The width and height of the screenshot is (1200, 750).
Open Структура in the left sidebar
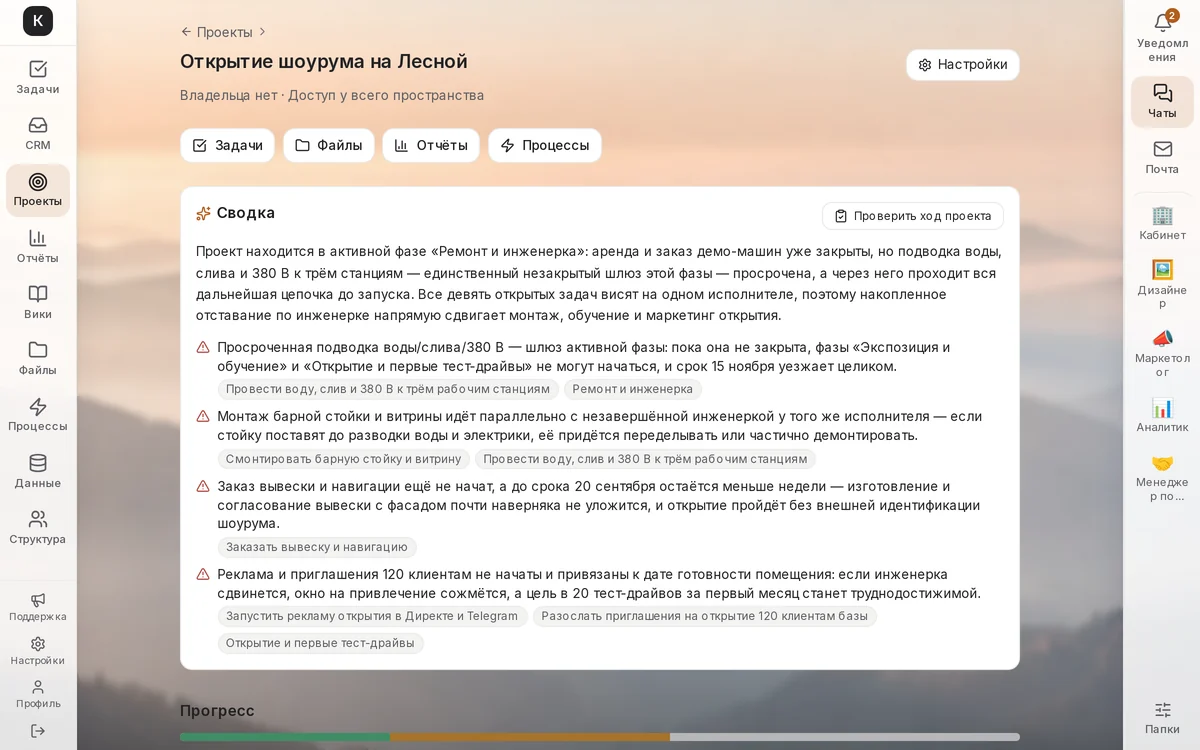tap(38, 528)
